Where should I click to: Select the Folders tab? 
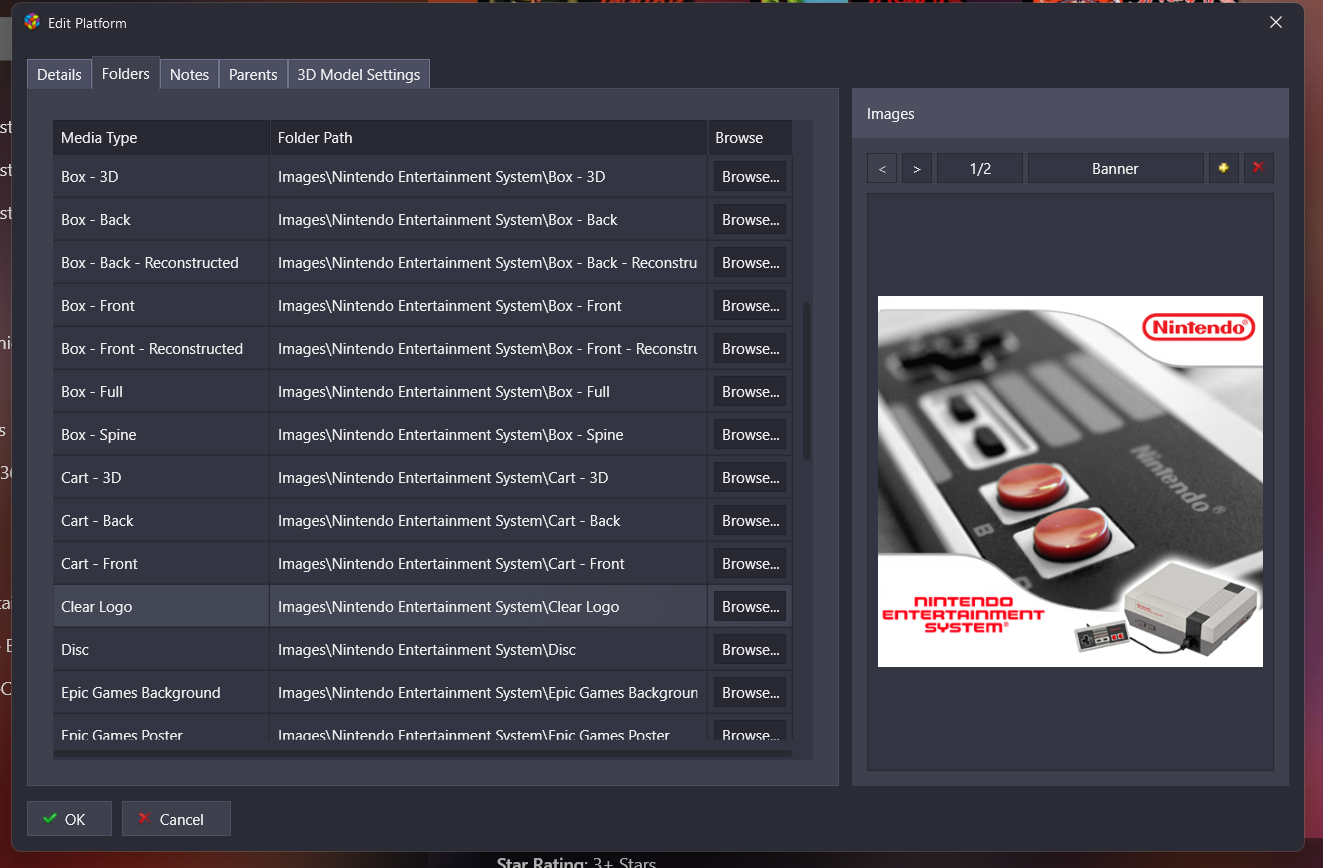point(126,73)
